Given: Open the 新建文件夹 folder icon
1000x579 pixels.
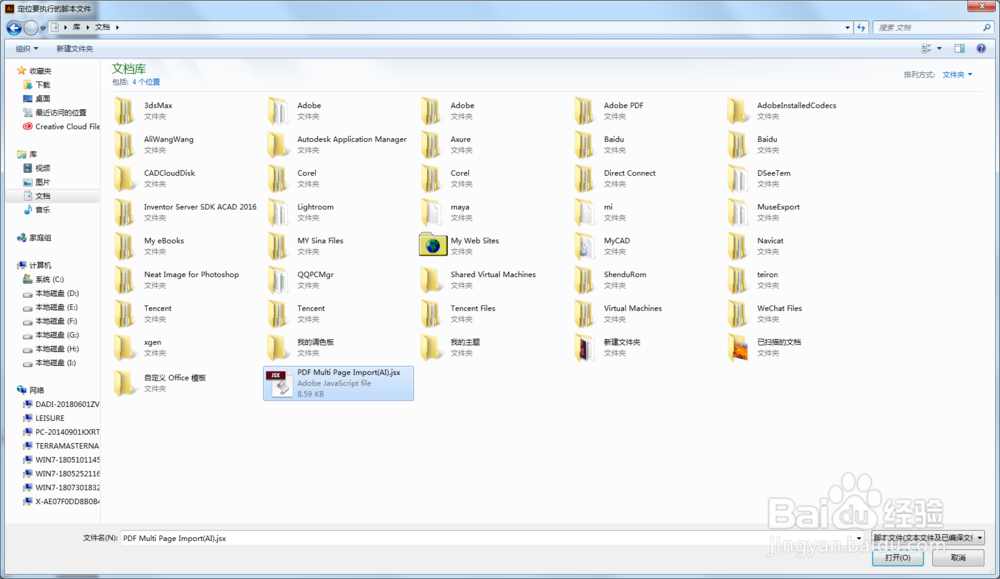Looking at the screenshot, I should (584, 348).
